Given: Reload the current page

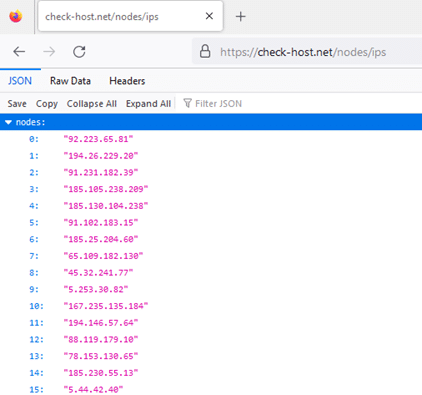Looking at the screenshot, I should tap(79, 52).
